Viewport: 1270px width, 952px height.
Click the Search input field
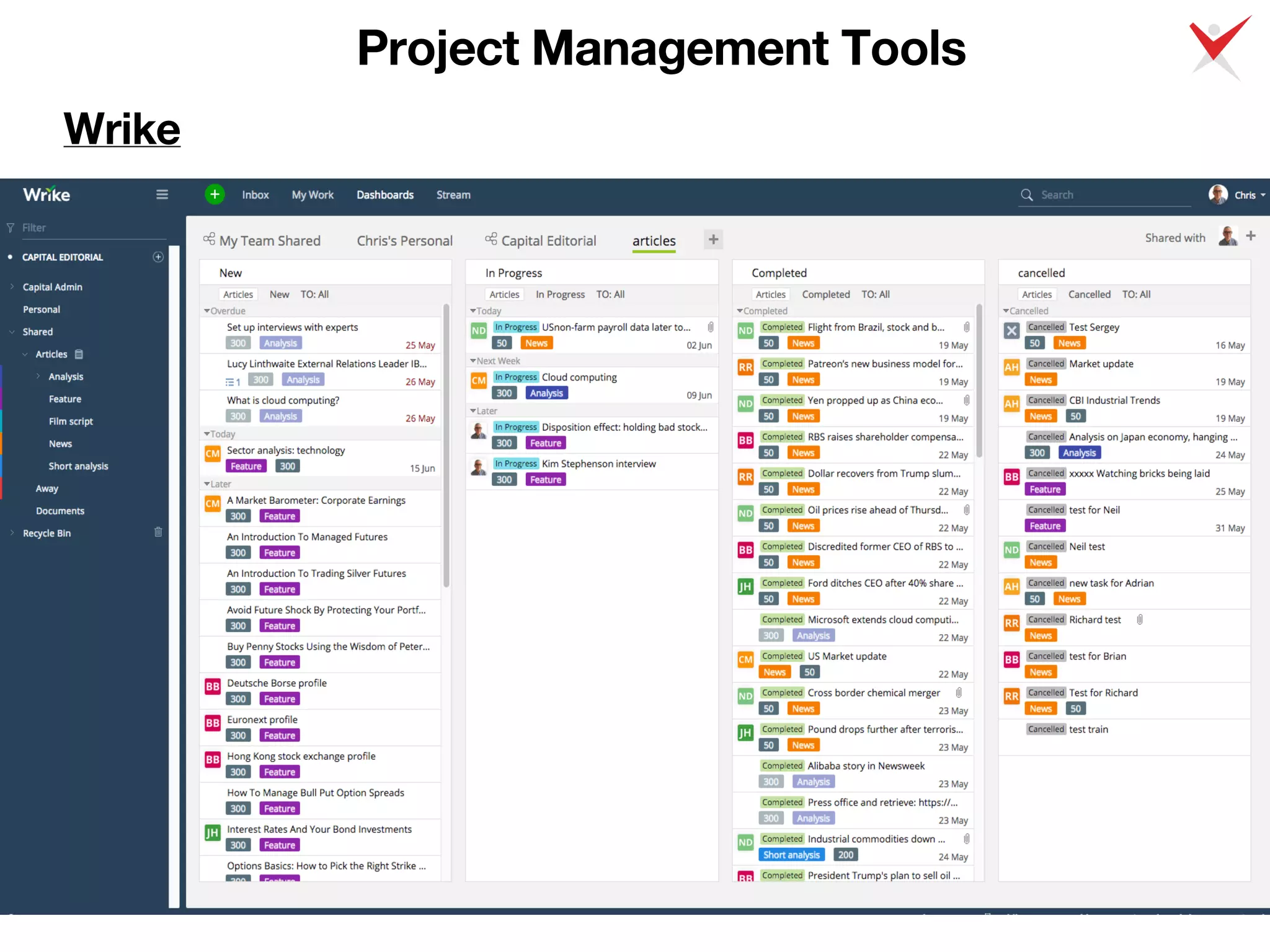pos(1115,195)
